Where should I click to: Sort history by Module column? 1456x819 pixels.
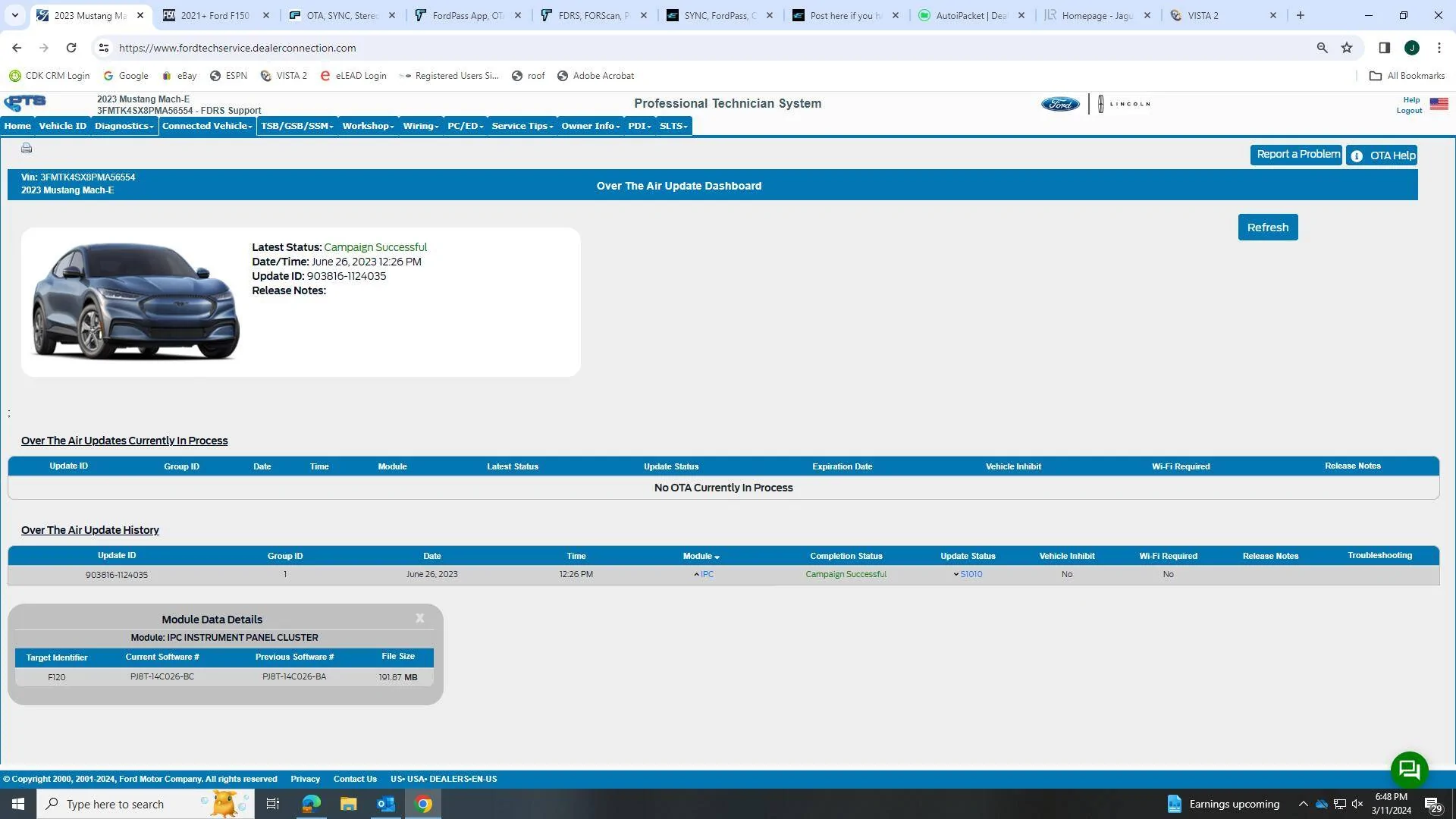(701, 556)
